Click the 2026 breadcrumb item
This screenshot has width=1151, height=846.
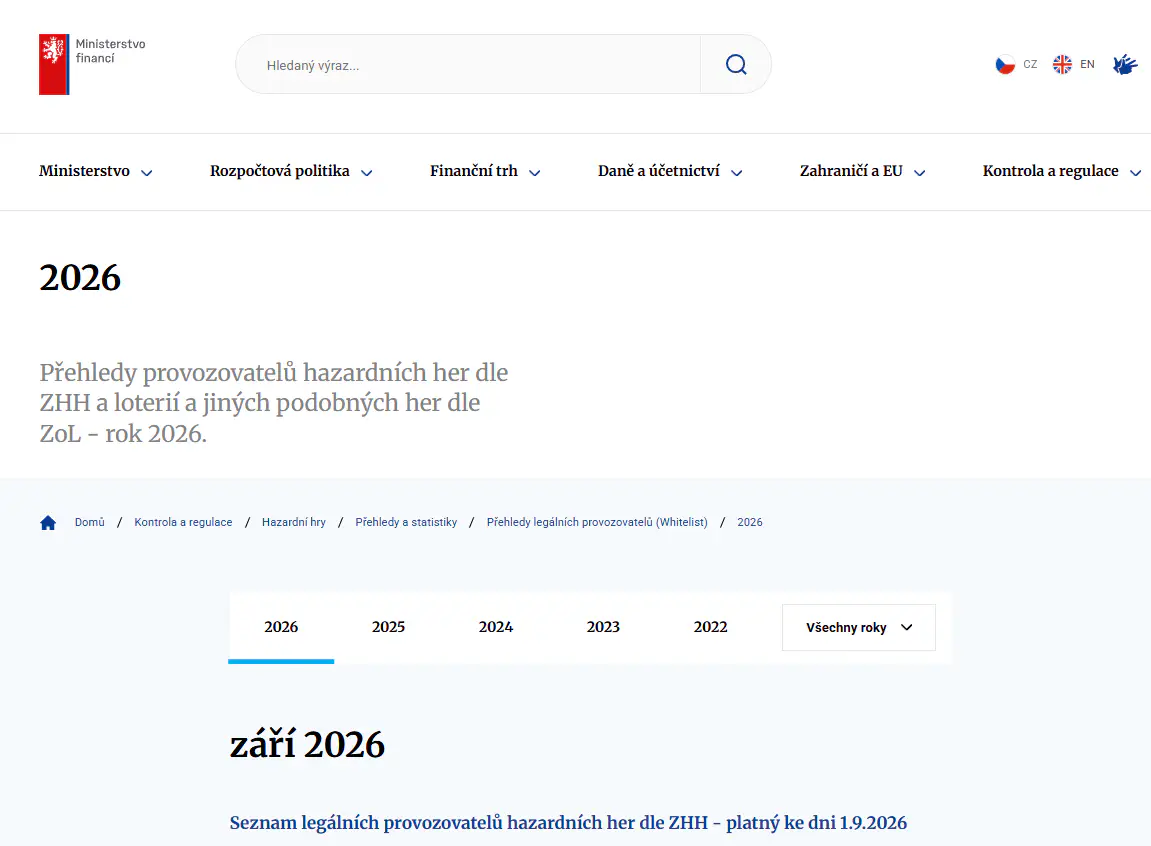[749, 522]
